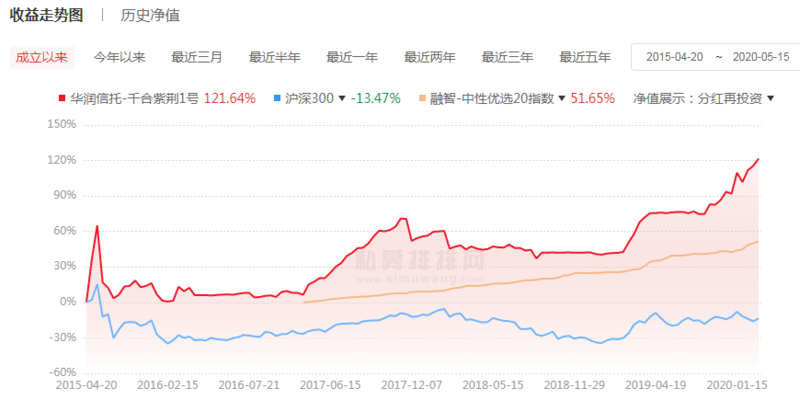Expand the arrow next to 融智-中性优选20指数

[x=561, y=99]
